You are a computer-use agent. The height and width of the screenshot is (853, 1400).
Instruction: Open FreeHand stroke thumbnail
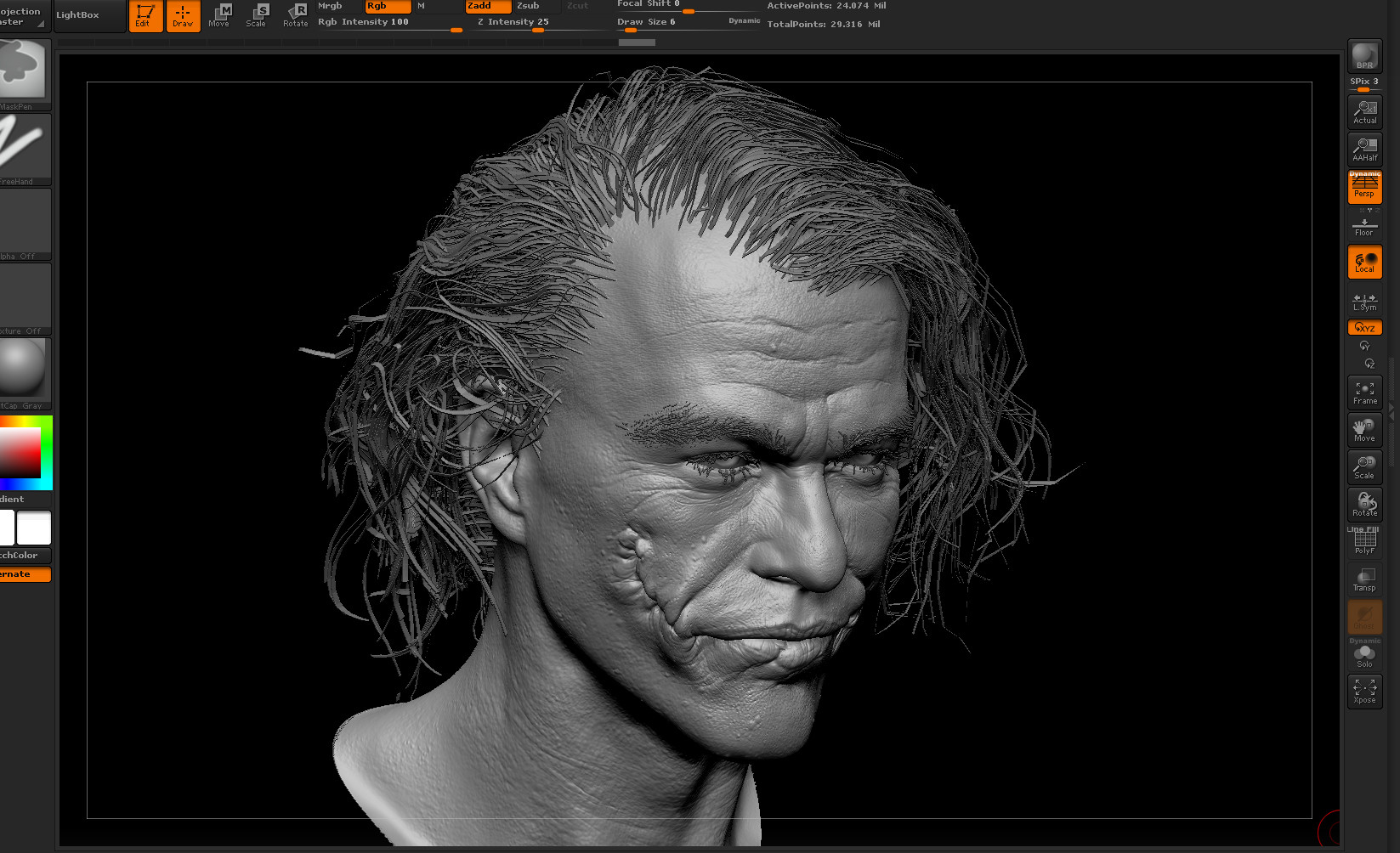pyautogui.click(x=24, y=149)
